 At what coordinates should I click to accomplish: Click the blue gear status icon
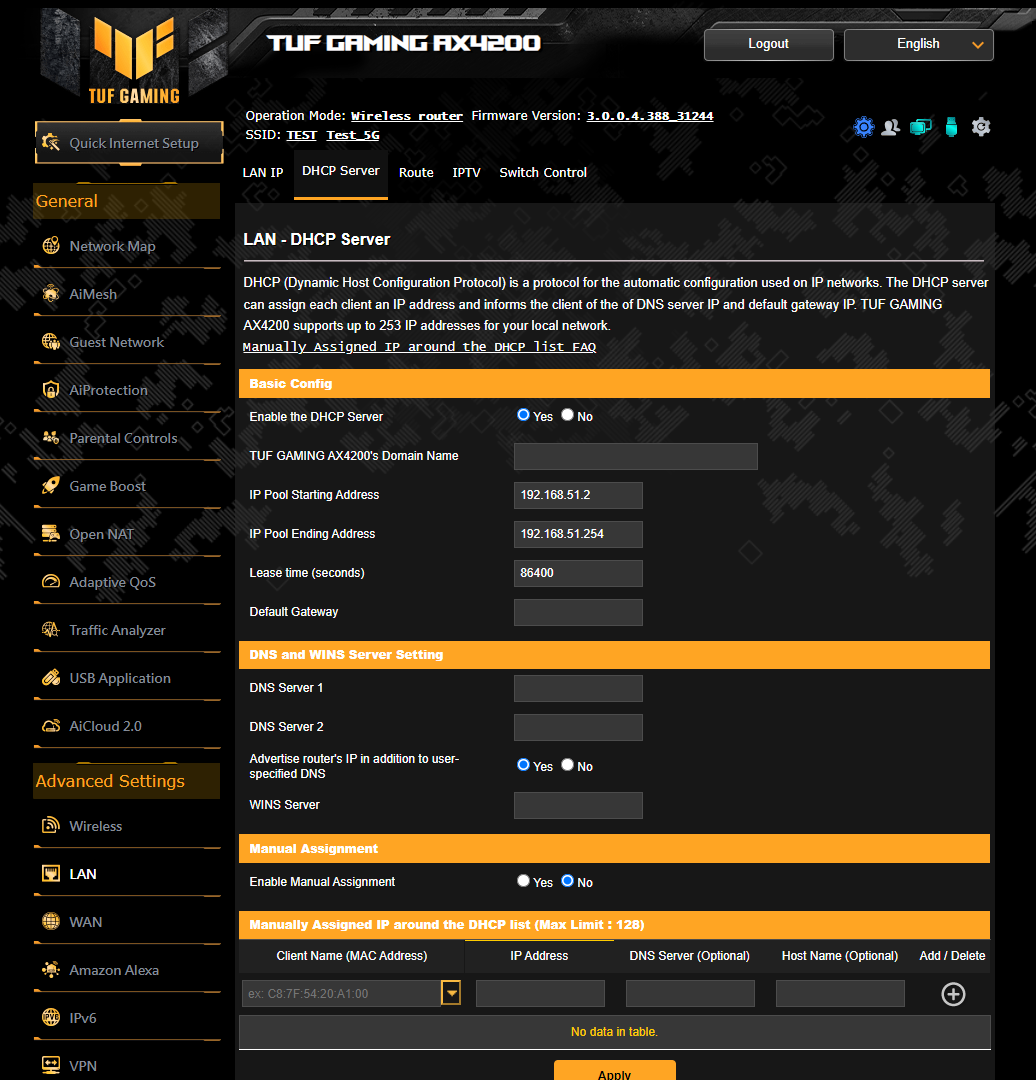click(864, 127)
